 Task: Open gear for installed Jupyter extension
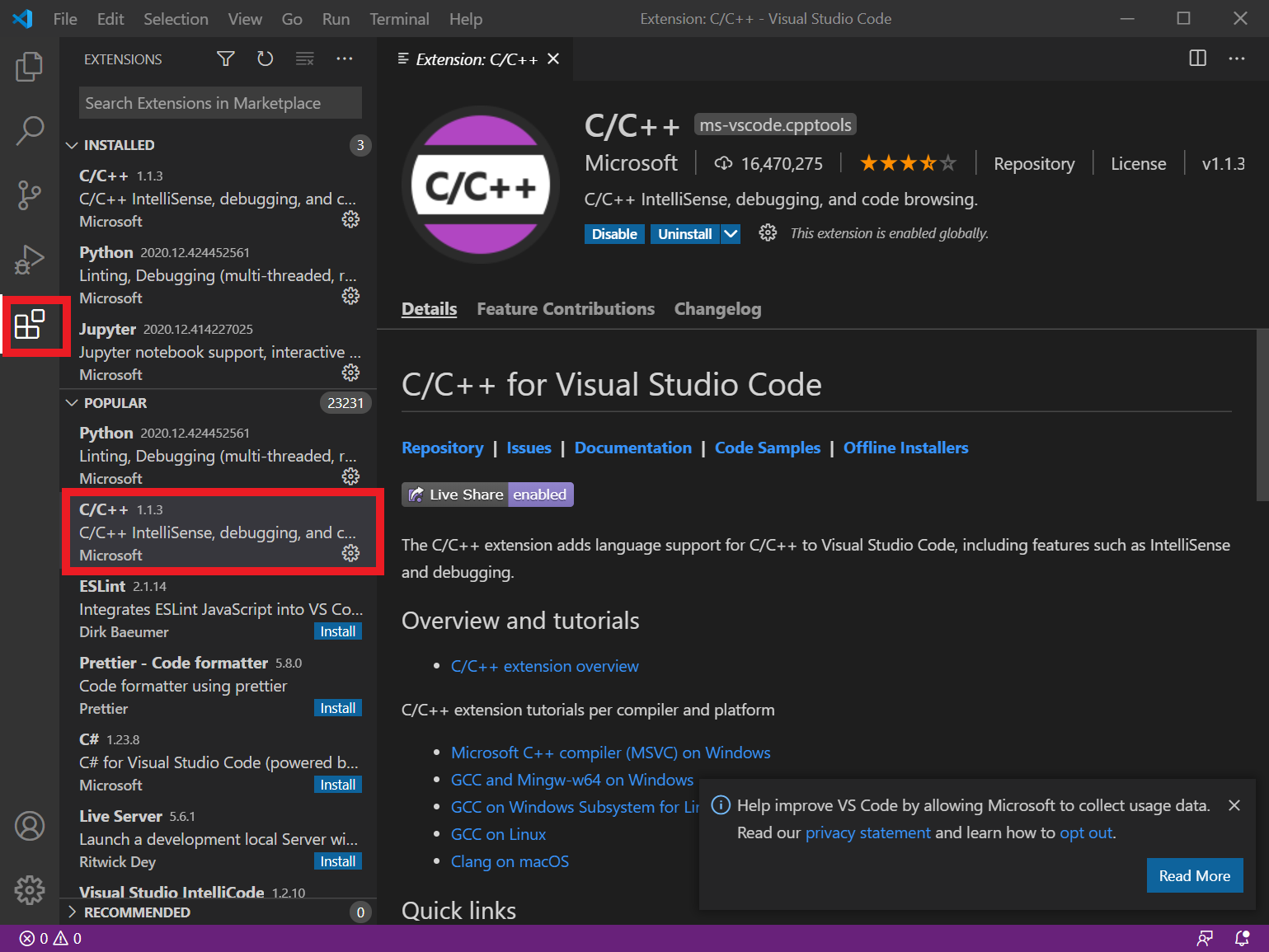[x=350, y=373]
